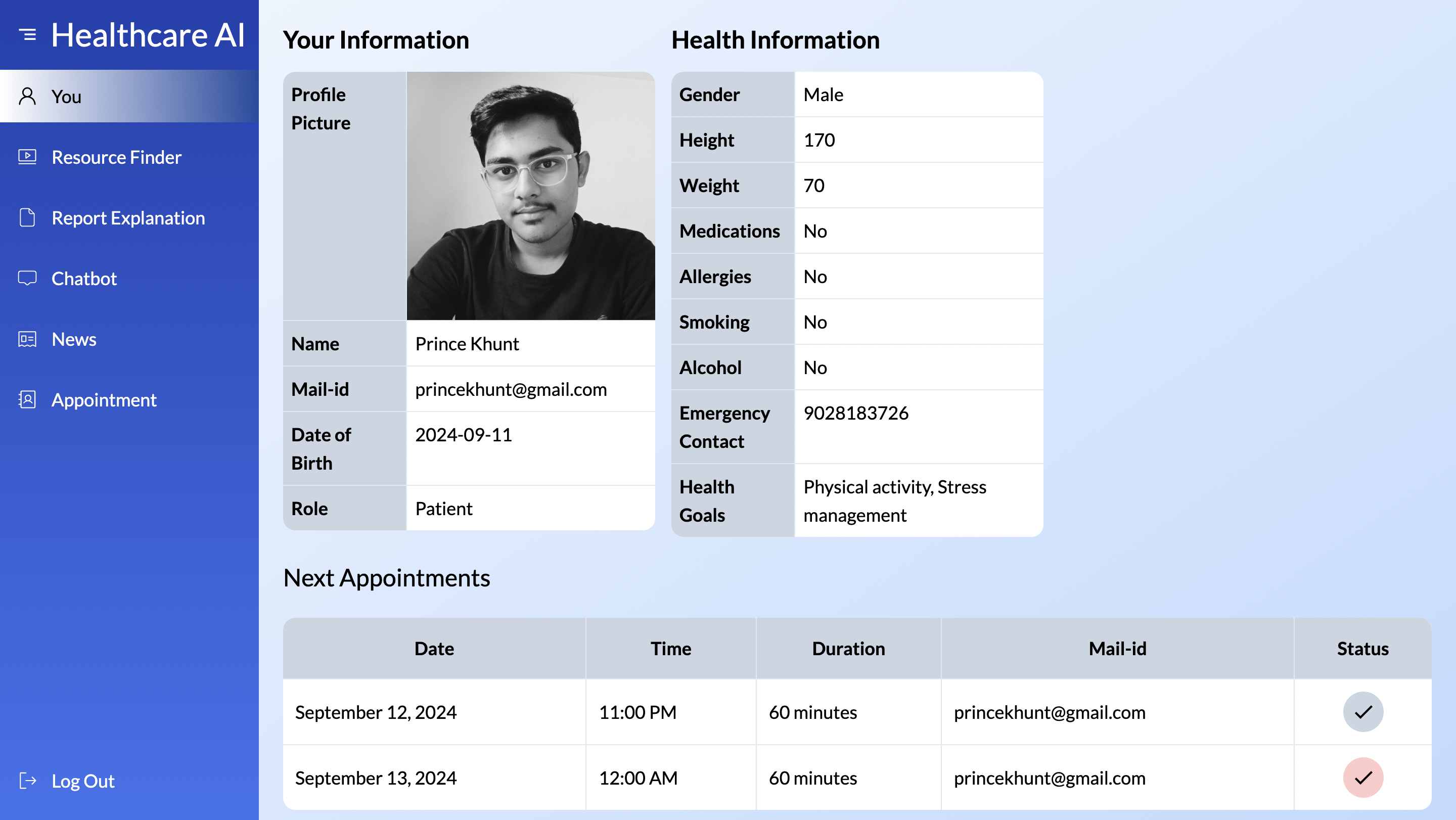
Task: Click the Mail-id column header in appointments
Action: (x=1117, y=648)
